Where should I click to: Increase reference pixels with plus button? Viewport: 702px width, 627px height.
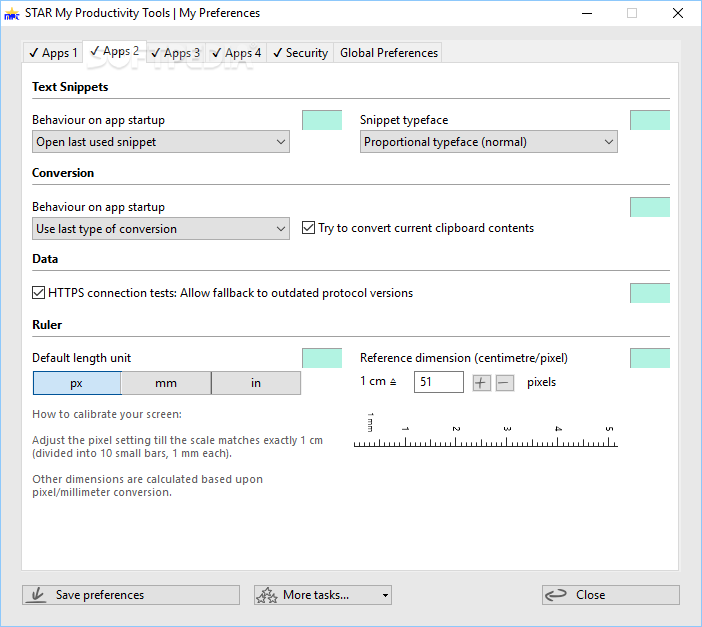(x=481, y=383)
